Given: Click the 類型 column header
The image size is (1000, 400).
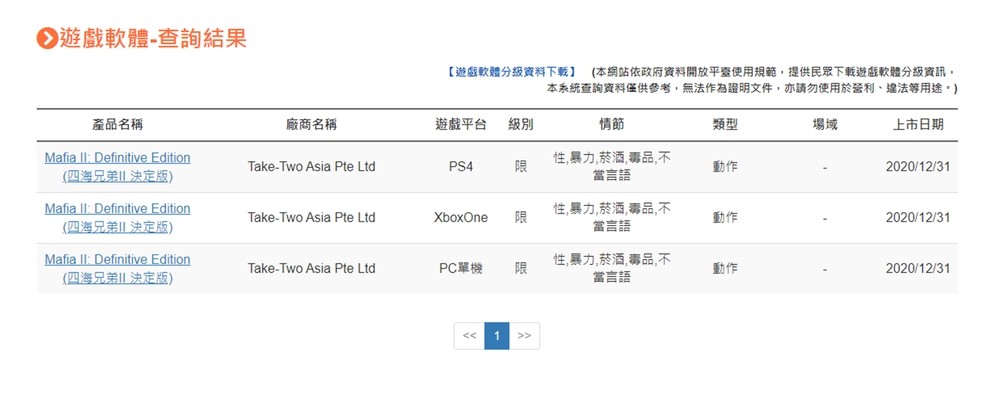Looking at the screenshot, I should 725,125.
